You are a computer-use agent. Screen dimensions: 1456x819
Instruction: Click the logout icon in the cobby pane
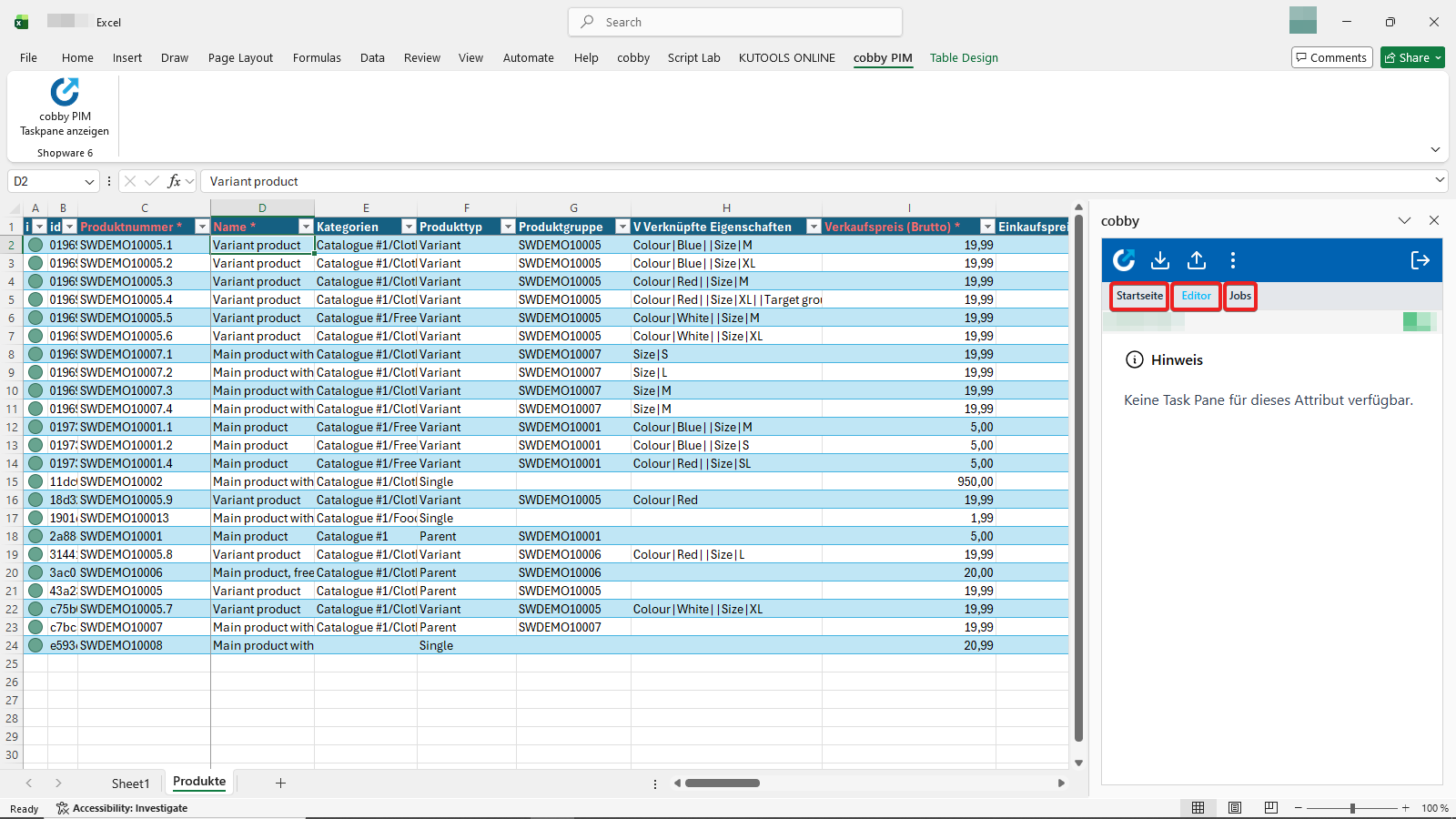(x=1420, y=260)
